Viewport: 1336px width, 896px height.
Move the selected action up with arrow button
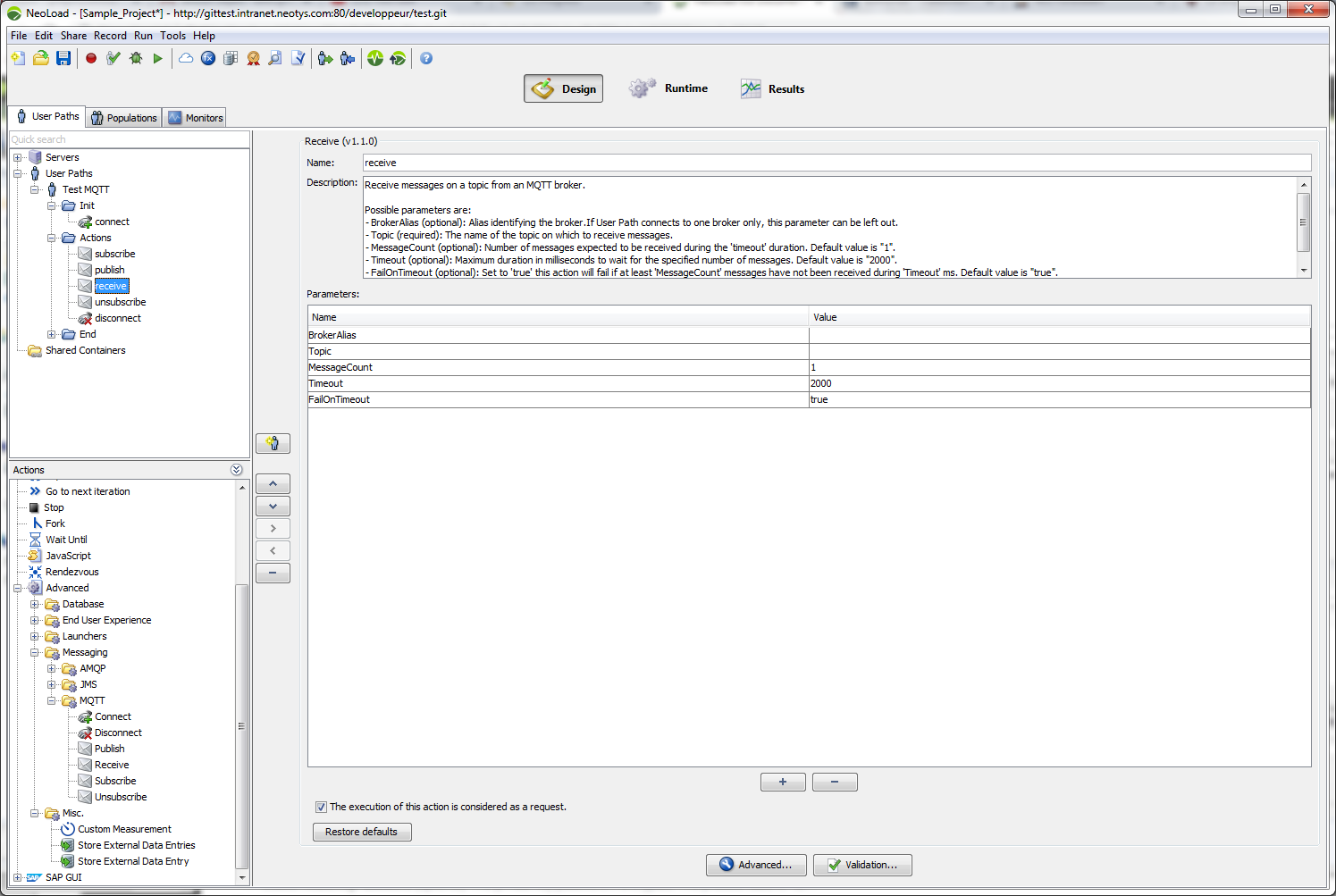click(x=273, y=483)
